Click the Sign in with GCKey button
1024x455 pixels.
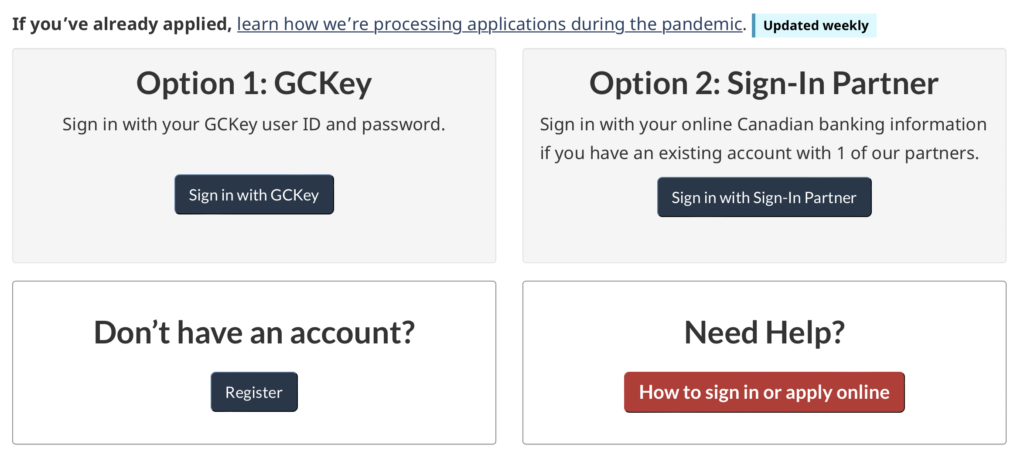click(254, 195)
